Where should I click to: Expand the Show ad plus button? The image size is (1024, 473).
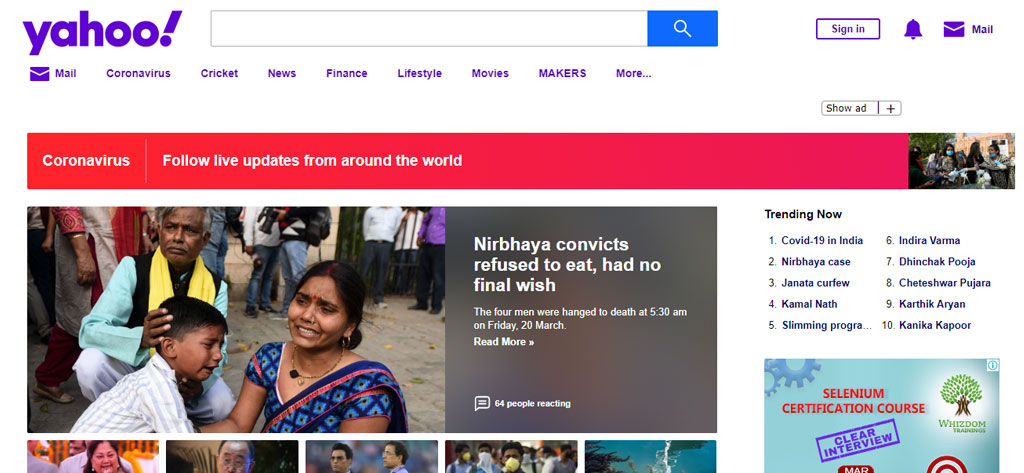tap(890, 108)
